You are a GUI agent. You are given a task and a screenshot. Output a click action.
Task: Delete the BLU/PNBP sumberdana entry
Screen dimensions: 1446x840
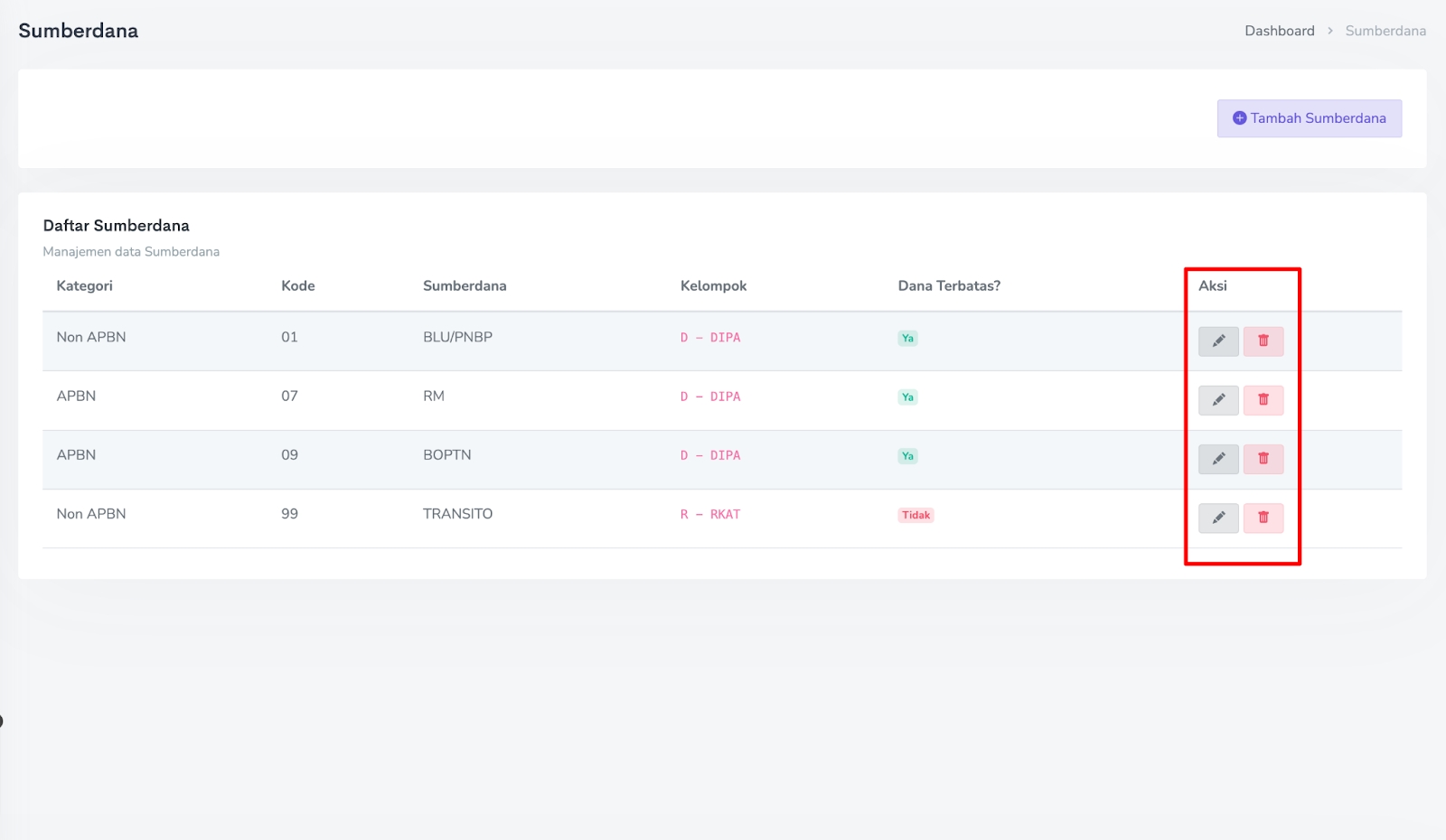[x=1263, y=341]
